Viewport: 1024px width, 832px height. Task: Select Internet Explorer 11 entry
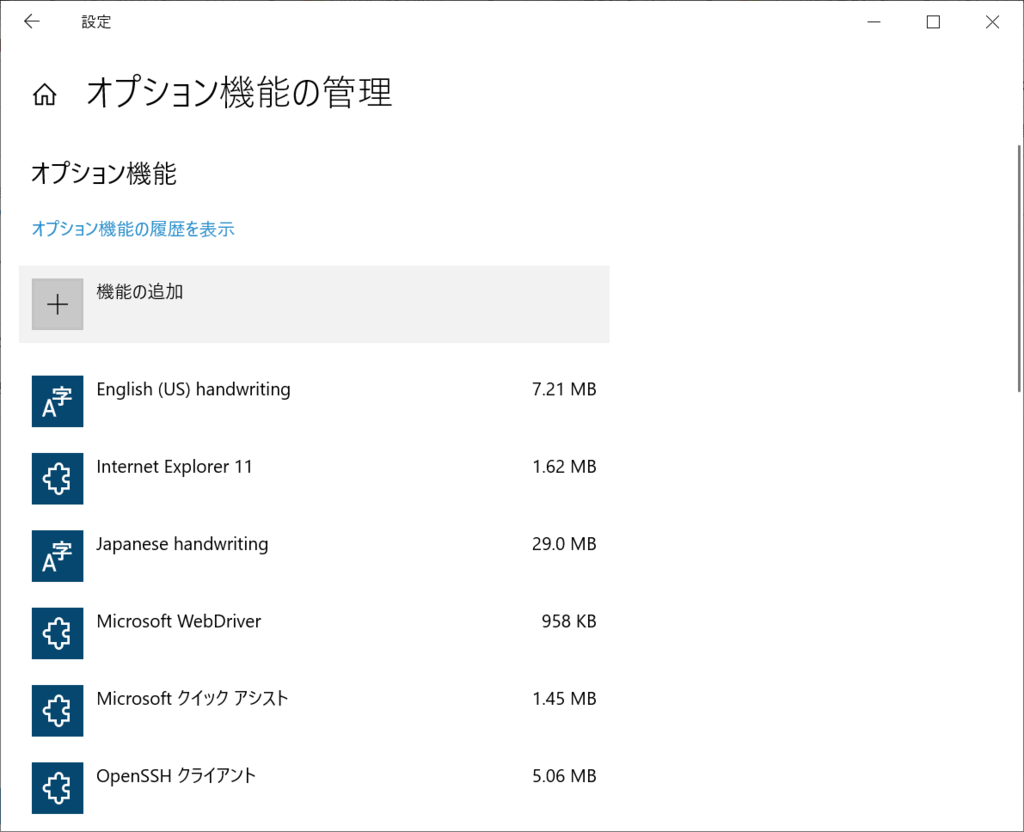[x=314, y=479]
